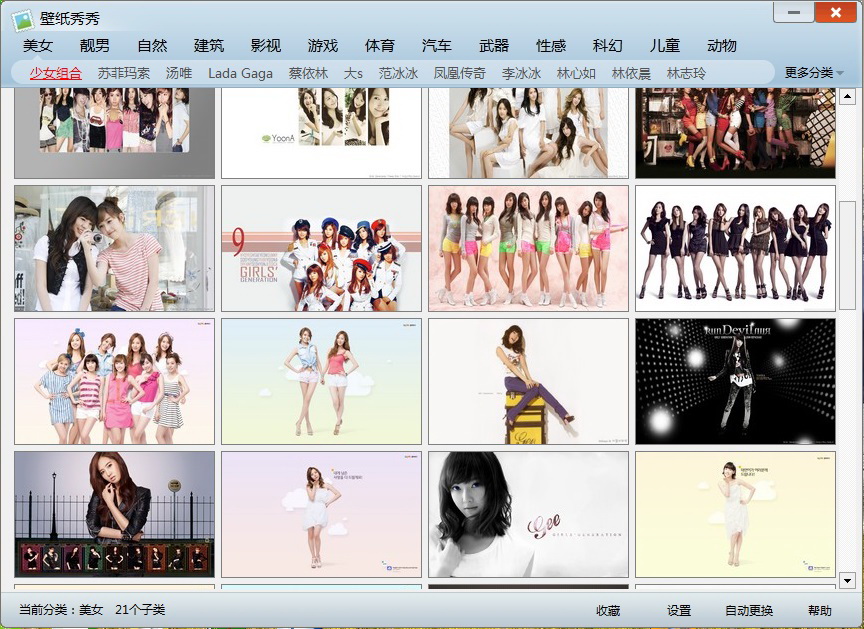This screenshot has height=629, width=864.
Task: Open the 苏菲玛索 subcategory
Action: coord(123,73)
